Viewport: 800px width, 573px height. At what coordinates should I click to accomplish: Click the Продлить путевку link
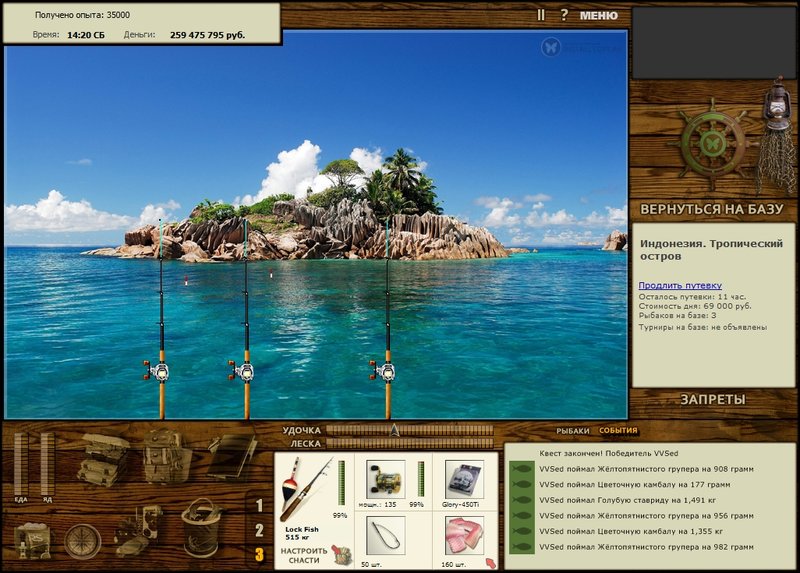click(x=680, y=285)
